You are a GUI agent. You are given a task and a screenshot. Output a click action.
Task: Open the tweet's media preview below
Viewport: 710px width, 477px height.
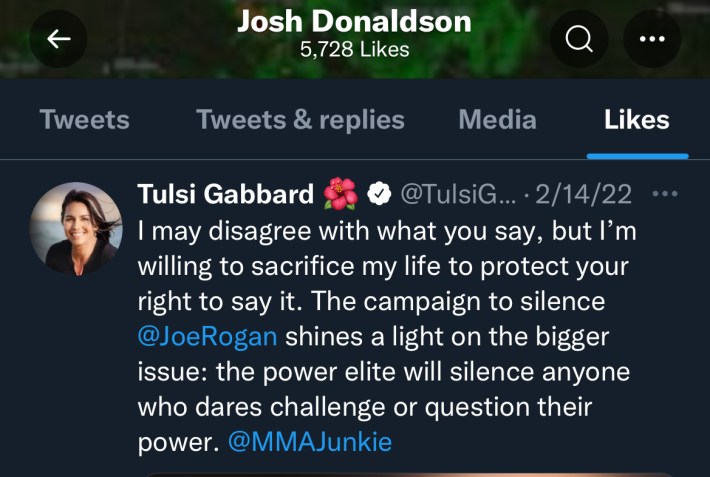pyautogui.click(x=410, y=474)
